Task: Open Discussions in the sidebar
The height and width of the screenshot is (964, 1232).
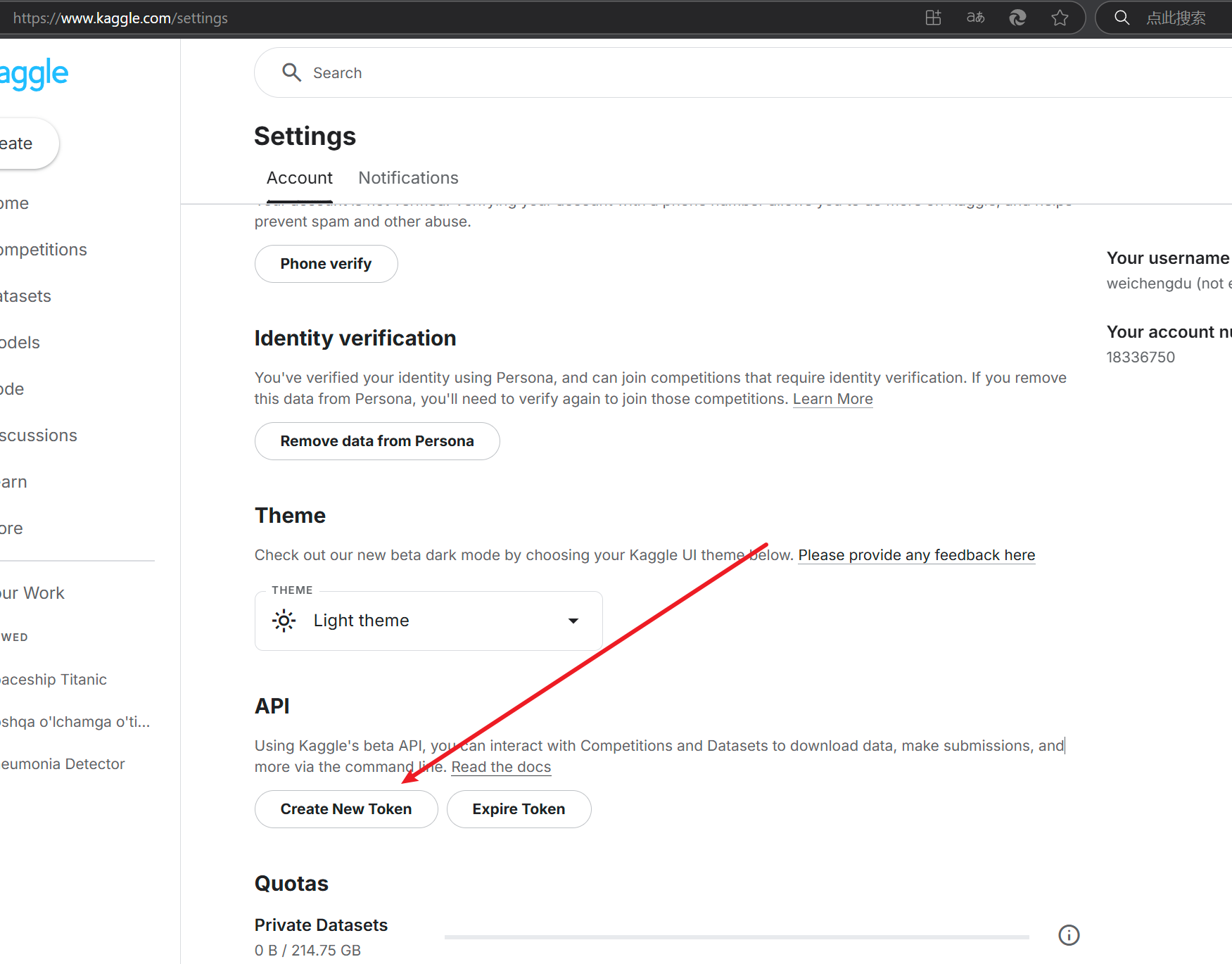Action: 39,436
